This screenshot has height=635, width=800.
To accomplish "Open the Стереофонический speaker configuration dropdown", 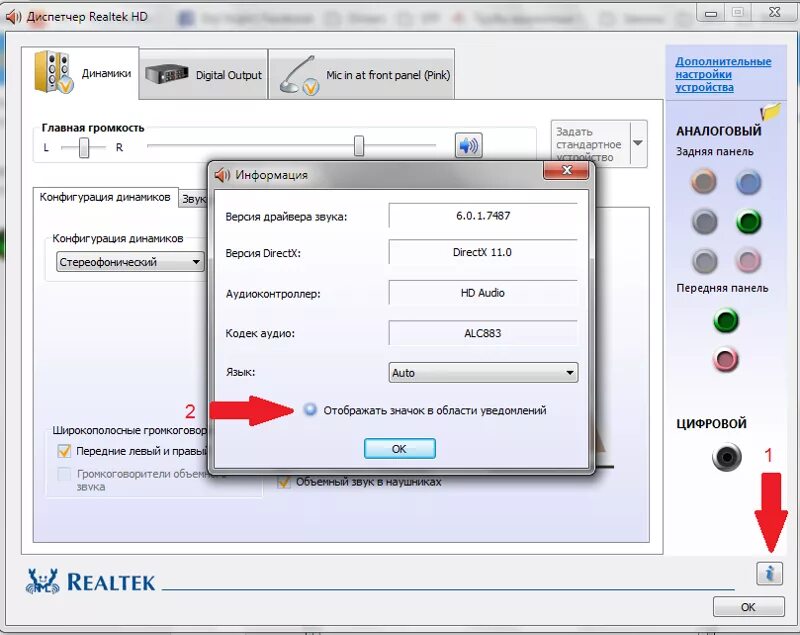I will [130, 262].
